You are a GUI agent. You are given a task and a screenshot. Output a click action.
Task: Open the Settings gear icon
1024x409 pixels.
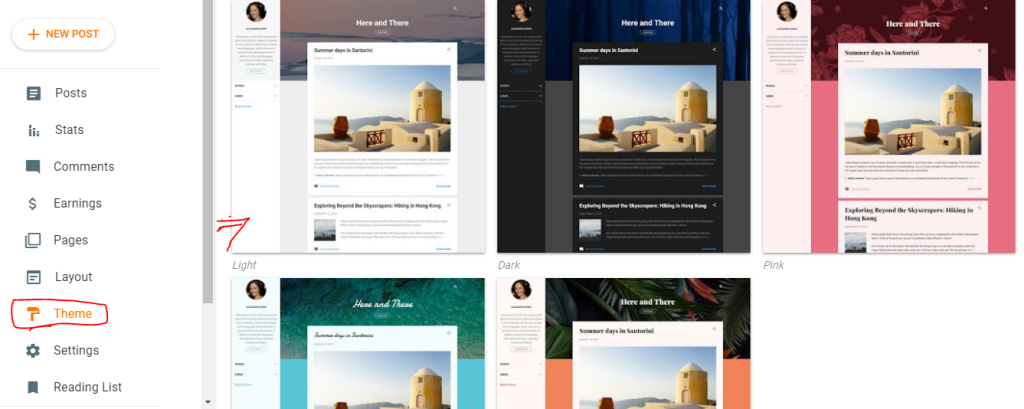coord(33,351)
